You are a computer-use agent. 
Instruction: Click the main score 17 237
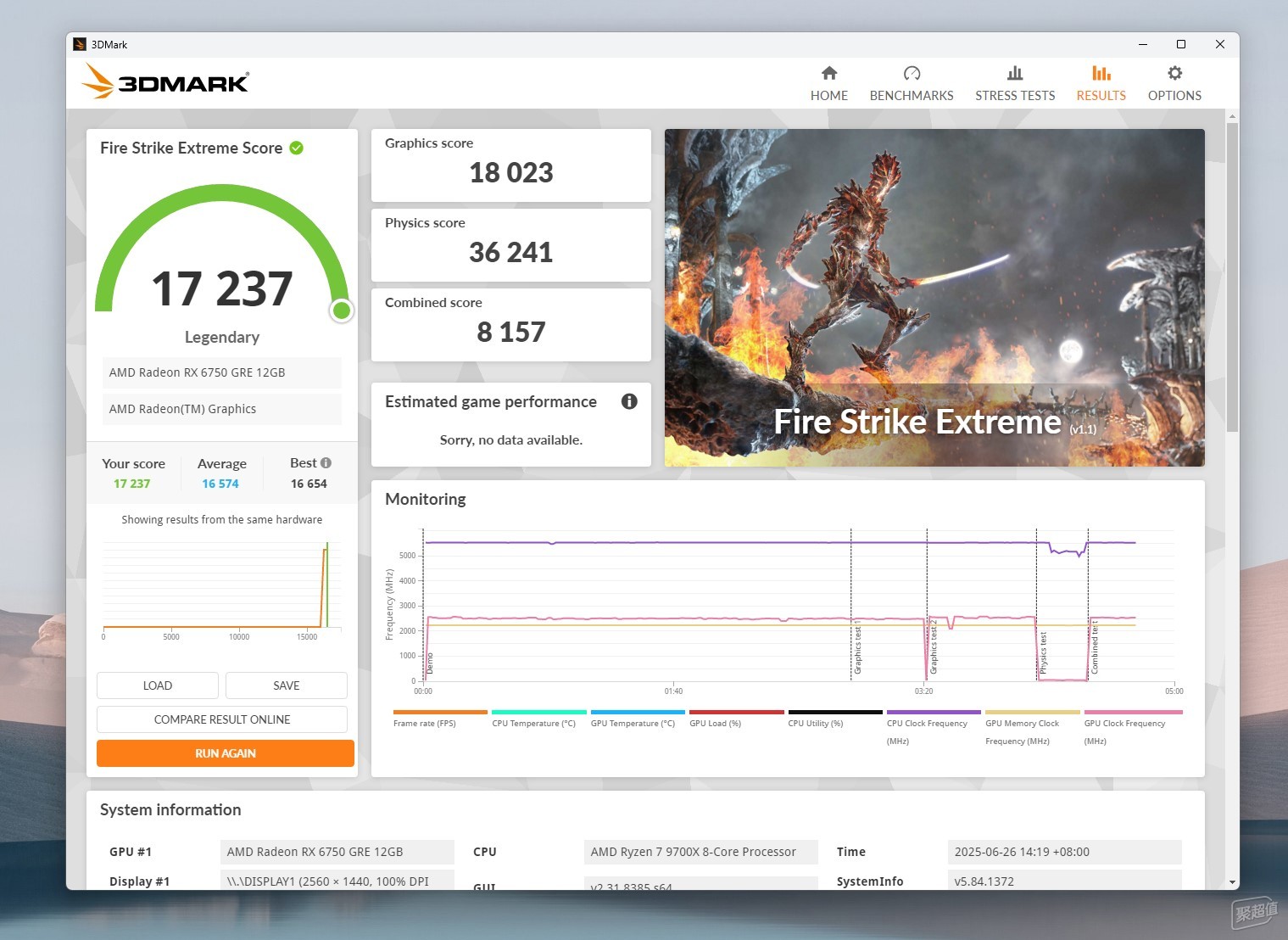(x=222, y=288)
